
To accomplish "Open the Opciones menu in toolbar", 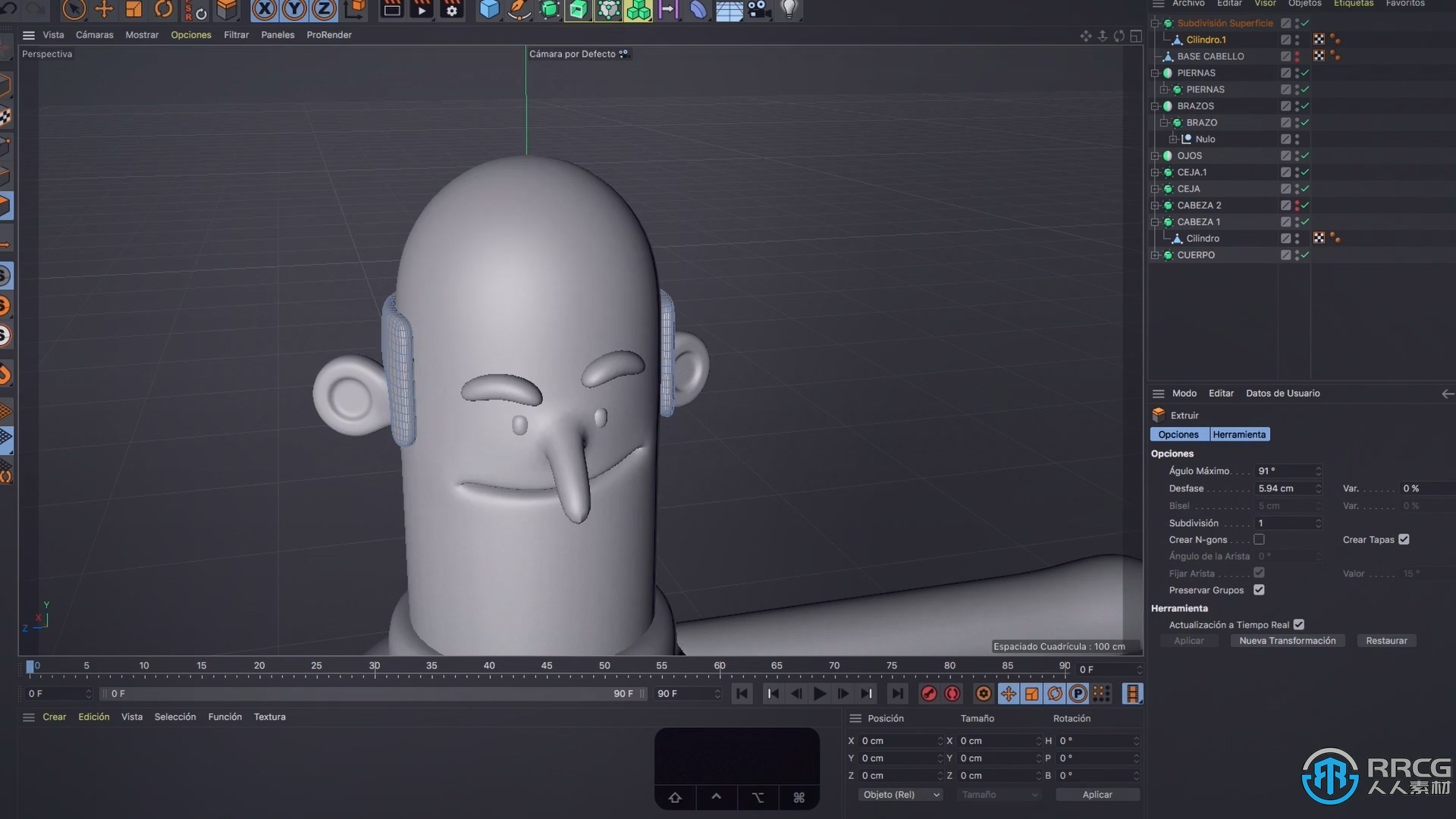I will pos(190,34).
